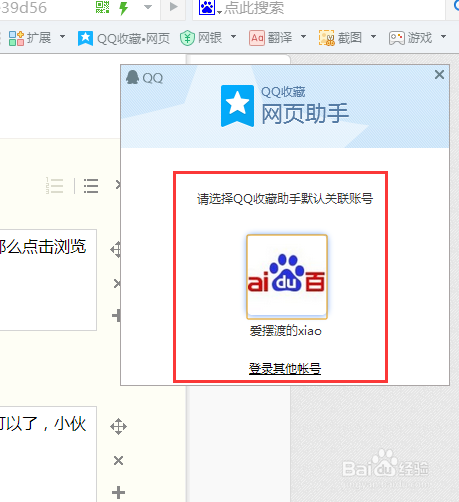
Task: Click the Baidu paw search engine icon
Action: tap(207, 7)
